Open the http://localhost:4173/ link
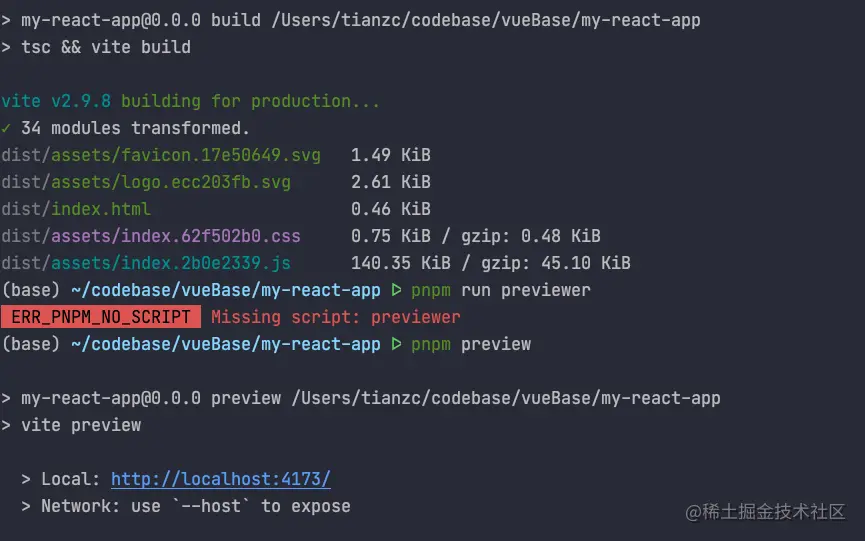This screenshot has height=541, width=865. pyautogui.click(x=220, y=479)
